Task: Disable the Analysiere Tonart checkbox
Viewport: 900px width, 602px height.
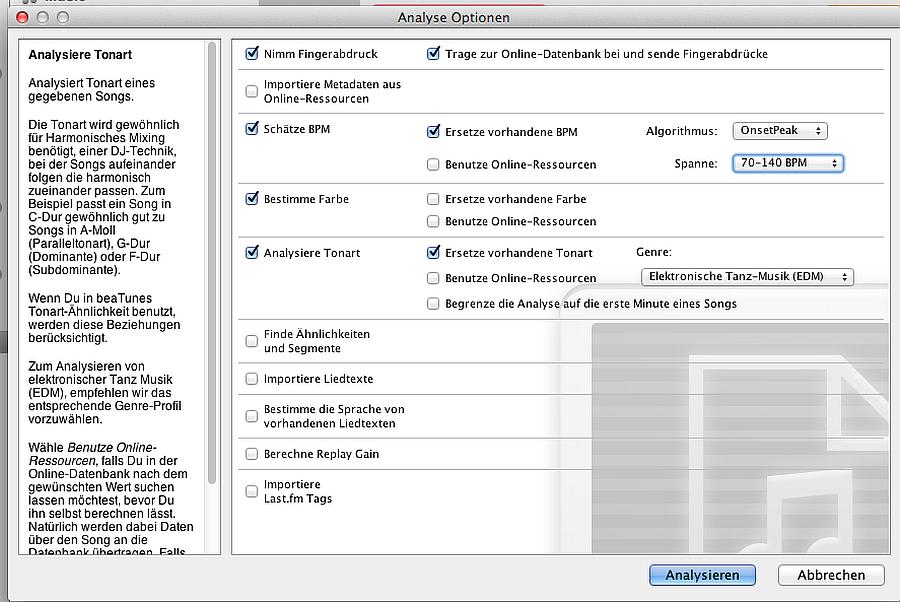Action: point(252,253)
